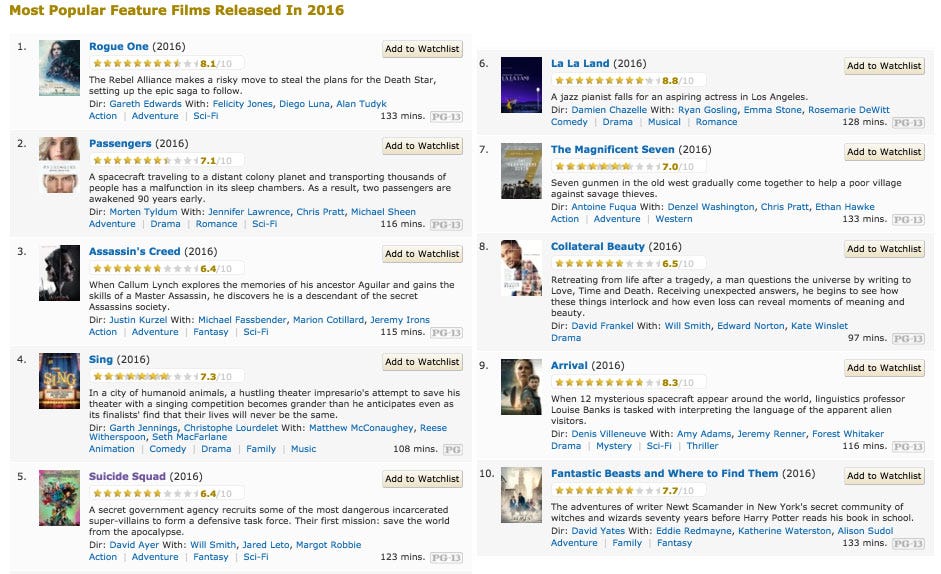Open the Collateral Beauty poster thumbnail
The image size is (941, 574).
coord(521,268)
